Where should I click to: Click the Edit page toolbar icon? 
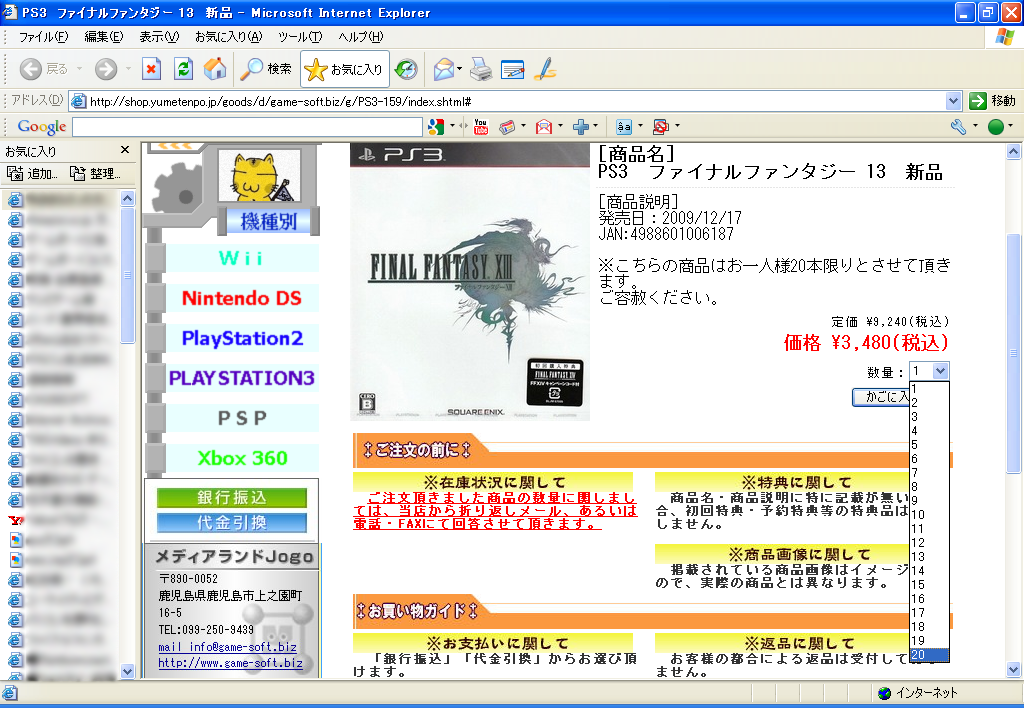(x=513, y=69)
